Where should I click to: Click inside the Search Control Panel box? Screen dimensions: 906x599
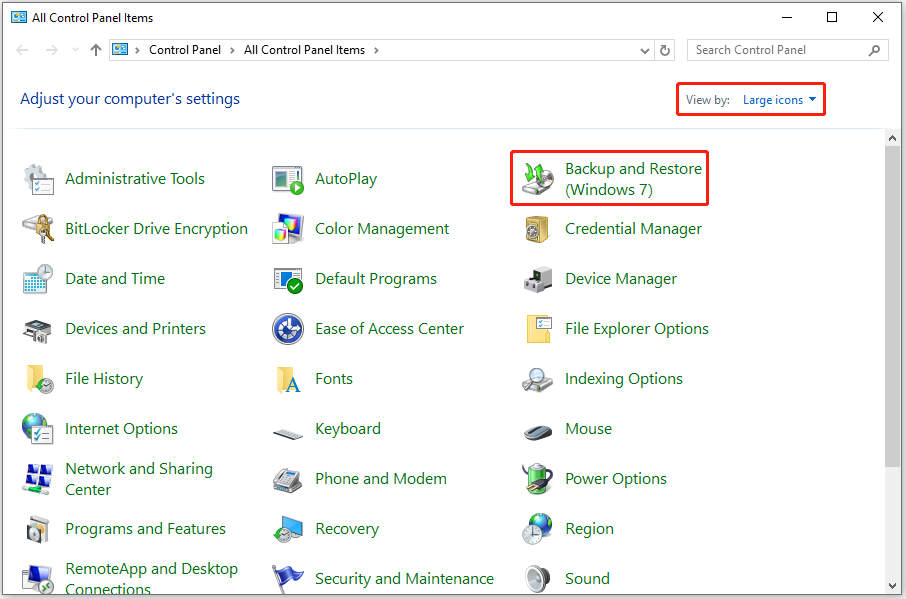point(780,49)
